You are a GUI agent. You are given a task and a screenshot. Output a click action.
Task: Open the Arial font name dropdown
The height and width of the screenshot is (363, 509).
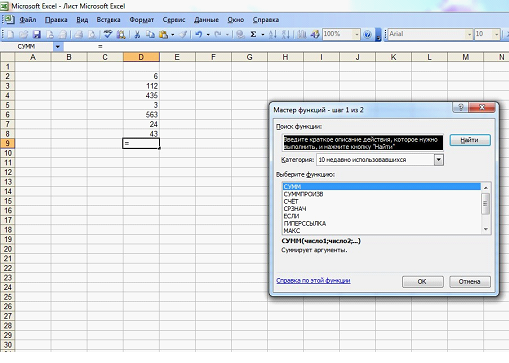(x=469, y=34)
